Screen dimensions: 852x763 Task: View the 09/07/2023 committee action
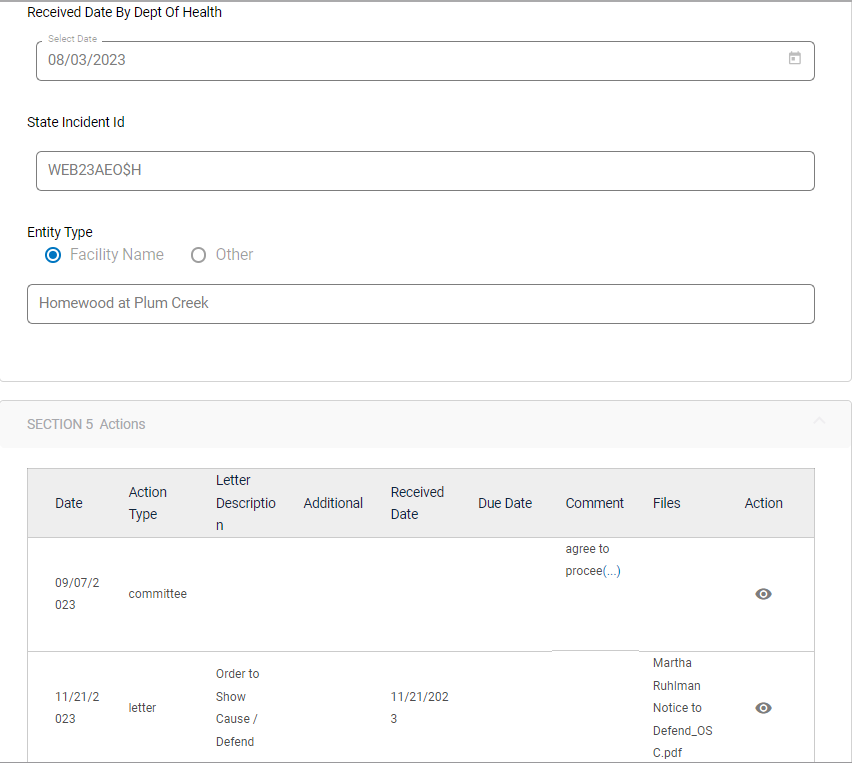pyautogui.click(x=763, y=594)
